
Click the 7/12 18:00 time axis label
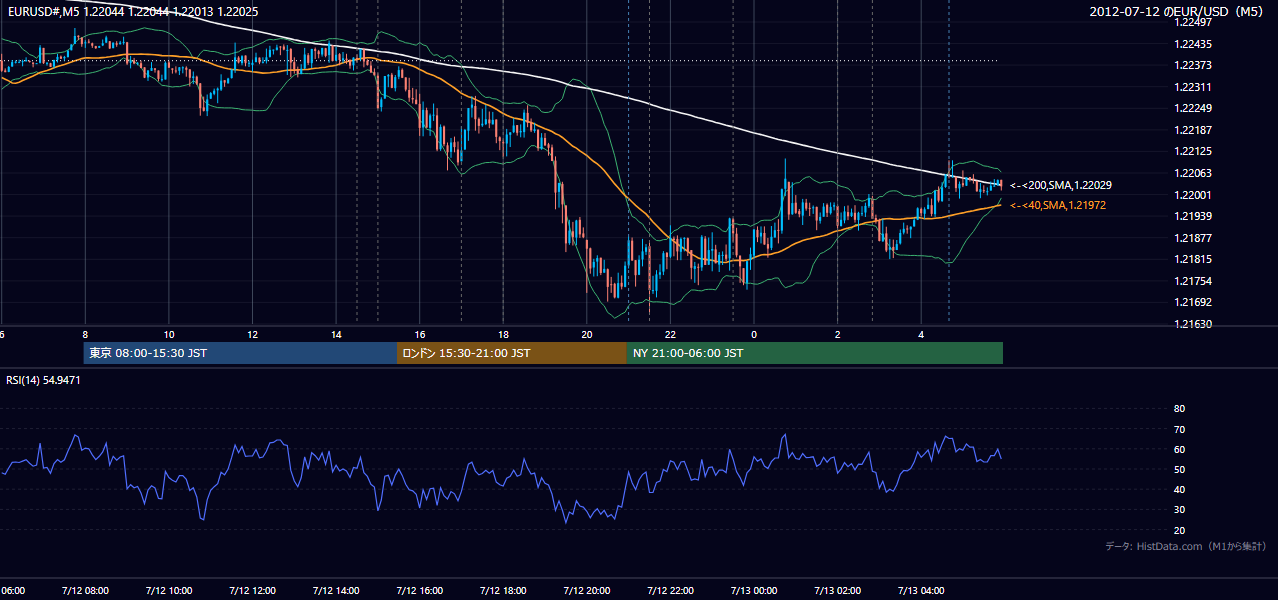tap(503, 590)
